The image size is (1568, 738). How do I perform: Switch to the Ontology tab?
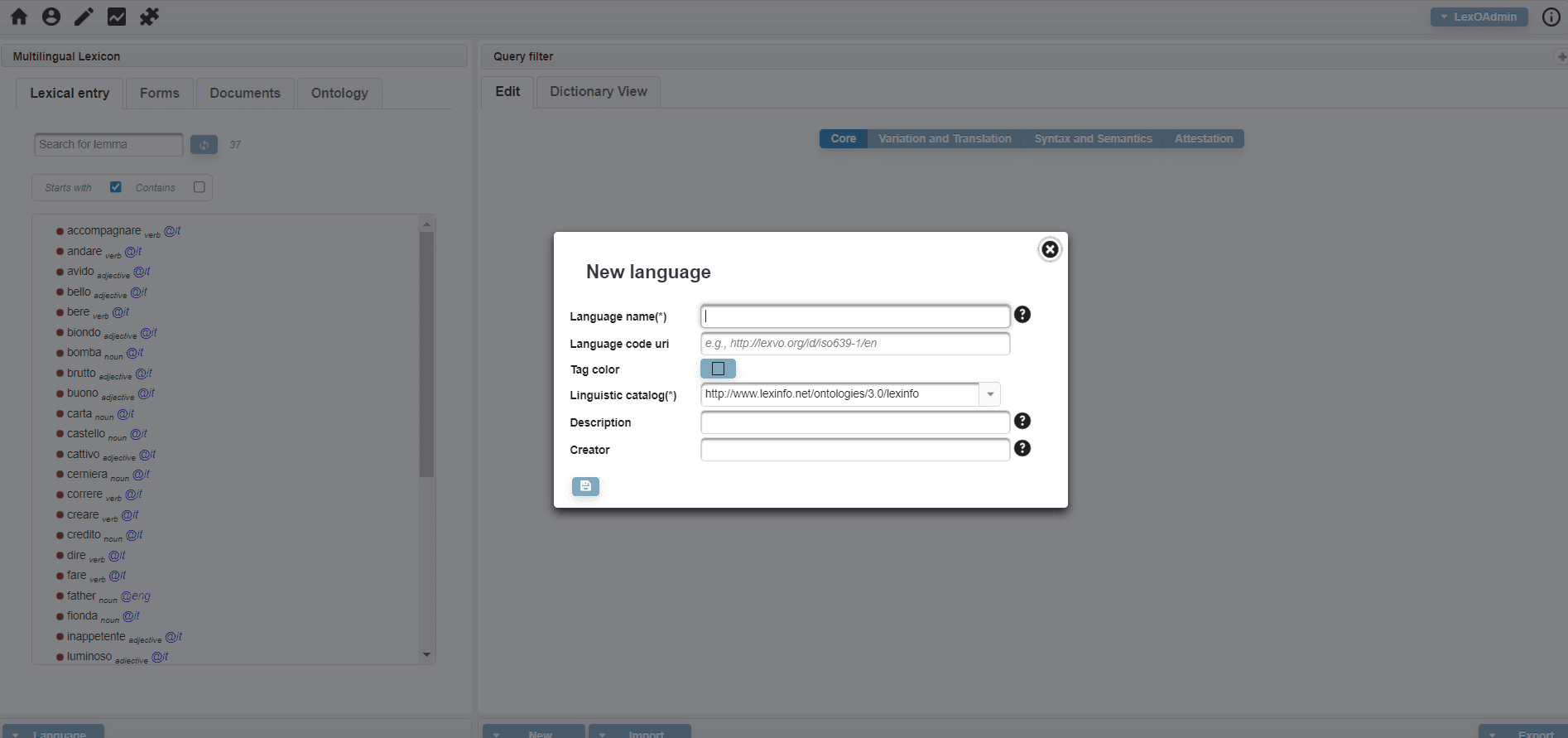click(x=339, y=93)
